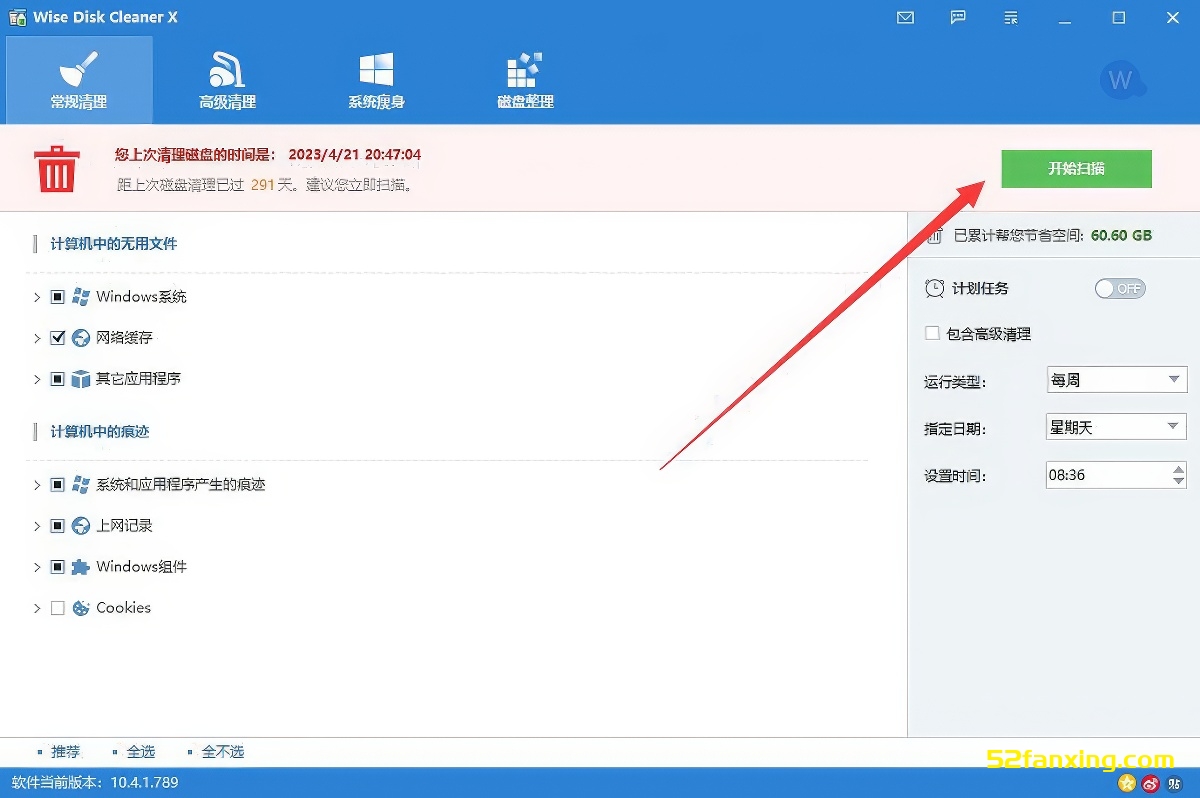Click the yellow star icon in status bar
The width and height of the screenshot is (1200, 798).
tap(1127, 783)
